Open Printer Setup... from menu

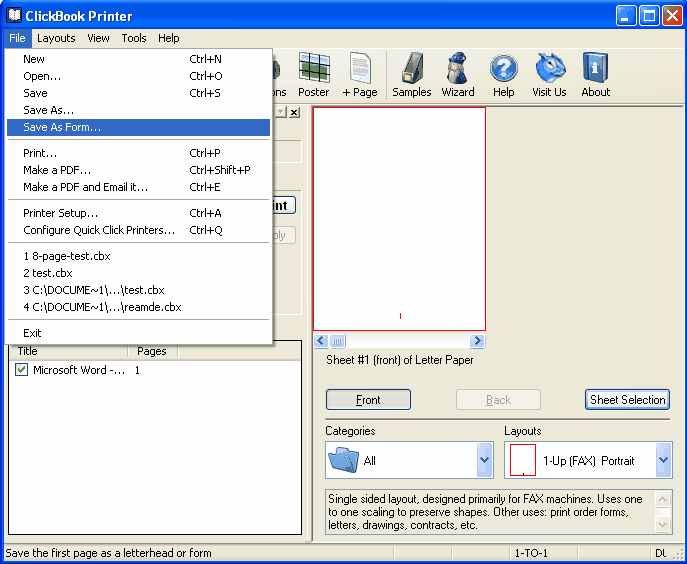point(138,213)
